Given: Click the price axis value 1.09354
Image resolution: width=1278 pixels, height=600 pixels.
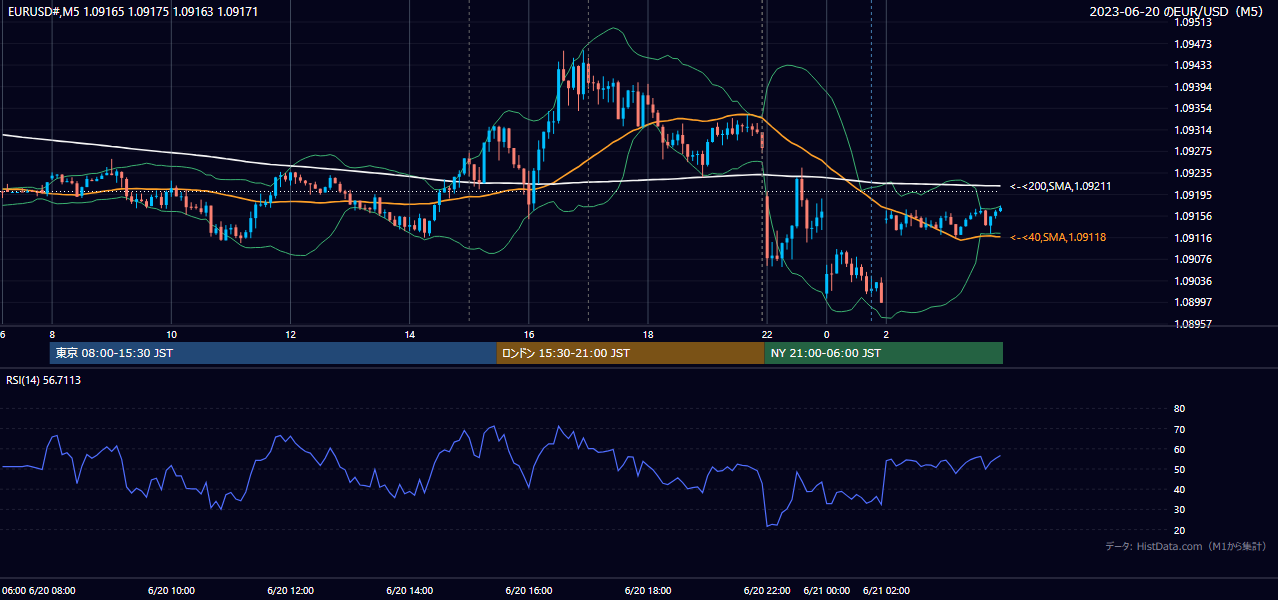Looking at the screenshot, I should point(1194,108).
